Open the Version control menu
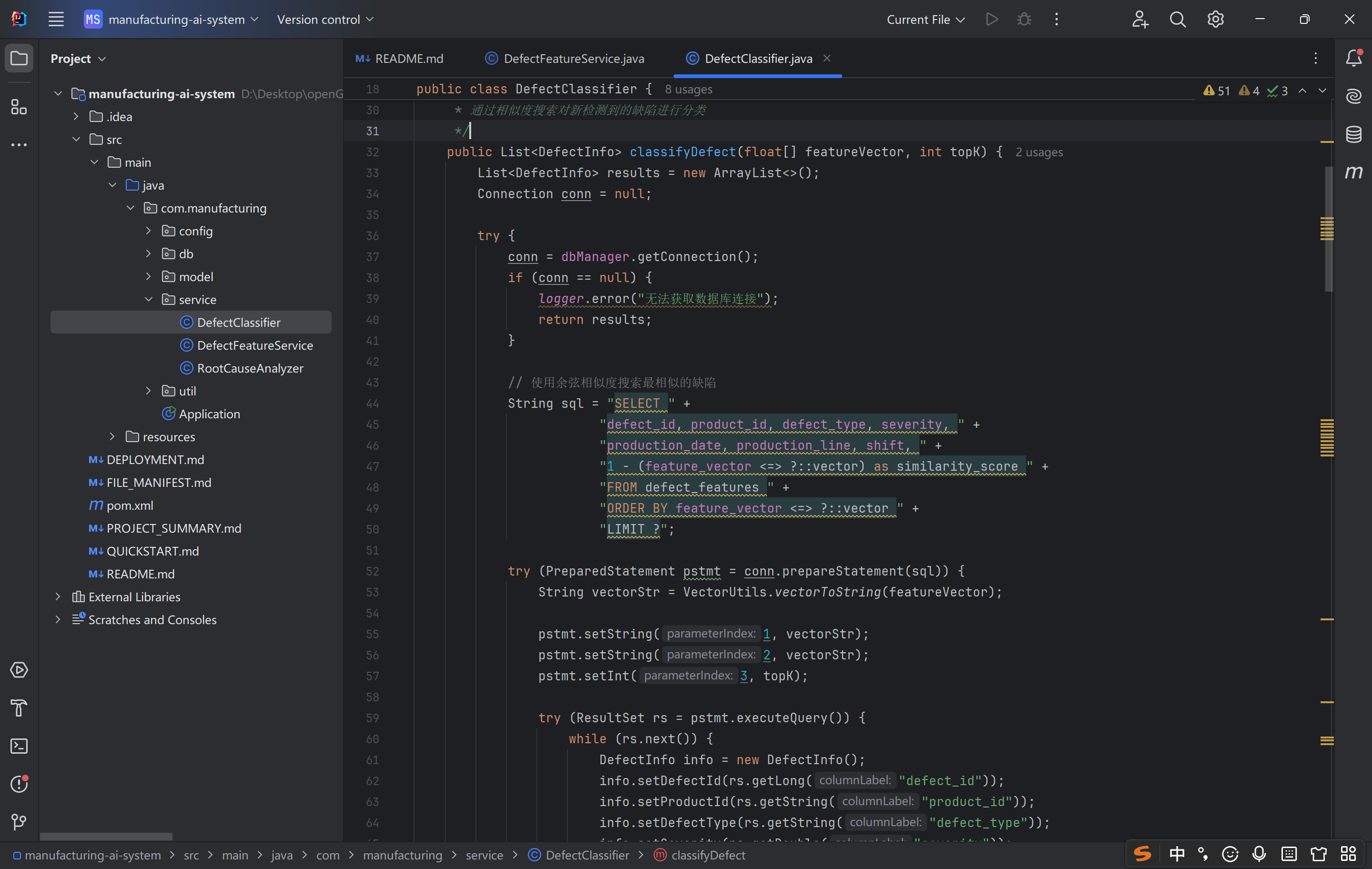The width and height of the screenshot is (1372, 869). 325,20
